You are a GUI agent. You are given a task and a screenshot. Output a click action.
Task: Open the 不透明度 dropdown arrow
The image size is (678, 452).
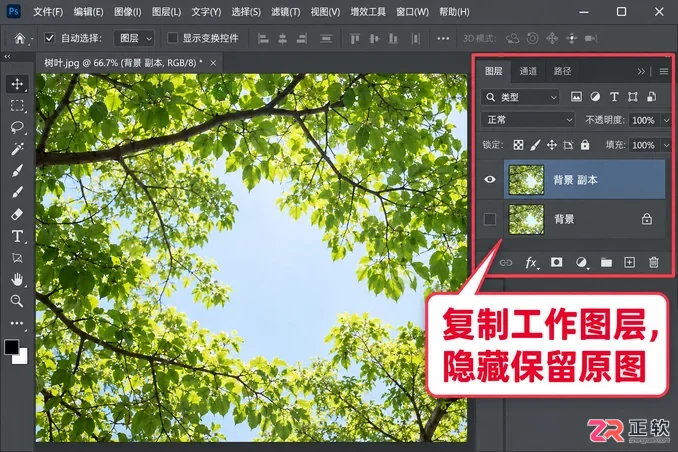(x=666, y=120)
